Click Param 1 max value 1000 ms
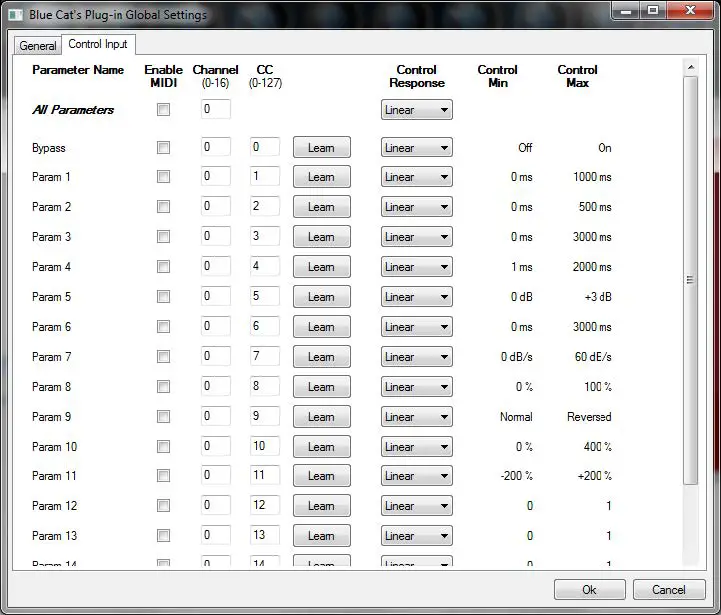The height and width of the screenshot is (615, 721). [x=592, y=177]
